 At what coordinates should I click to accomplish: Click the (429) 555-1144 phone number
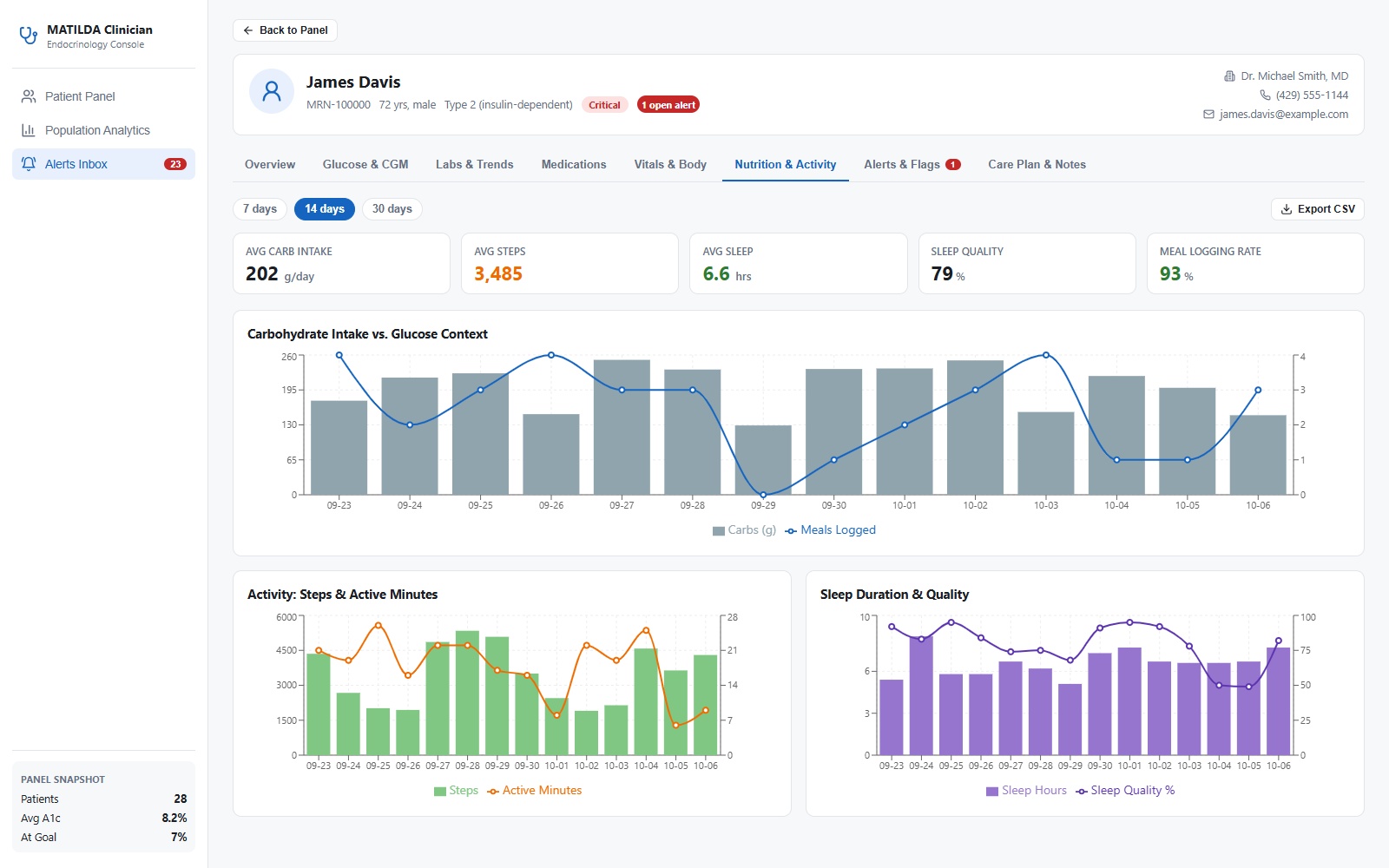(x=1312, y=95)
